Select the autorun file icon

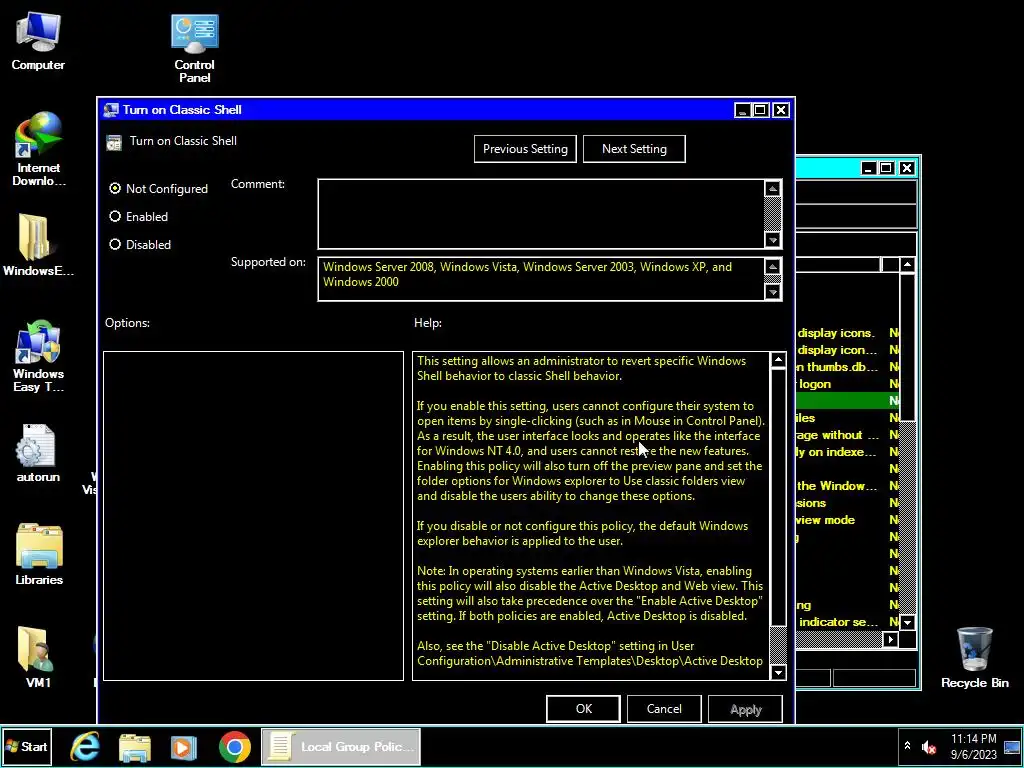[38, 453]
